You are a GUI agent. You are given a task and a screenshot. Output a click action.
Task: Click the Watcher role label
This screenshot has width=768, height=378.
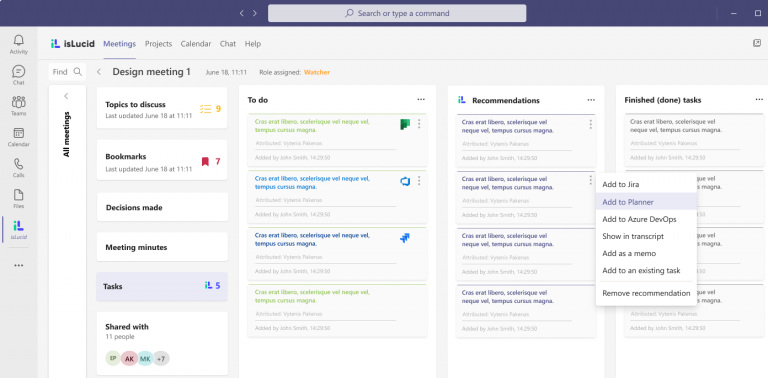click(x=317, y=72)
